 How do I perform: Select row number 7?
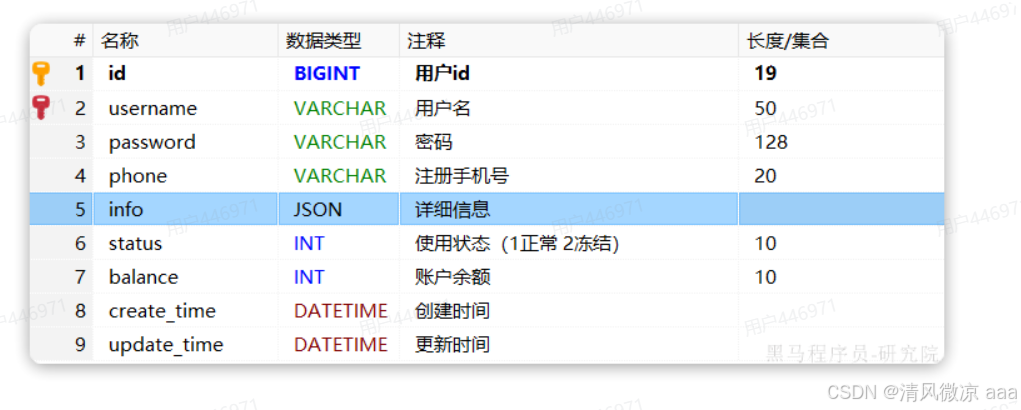click(80, 277)
